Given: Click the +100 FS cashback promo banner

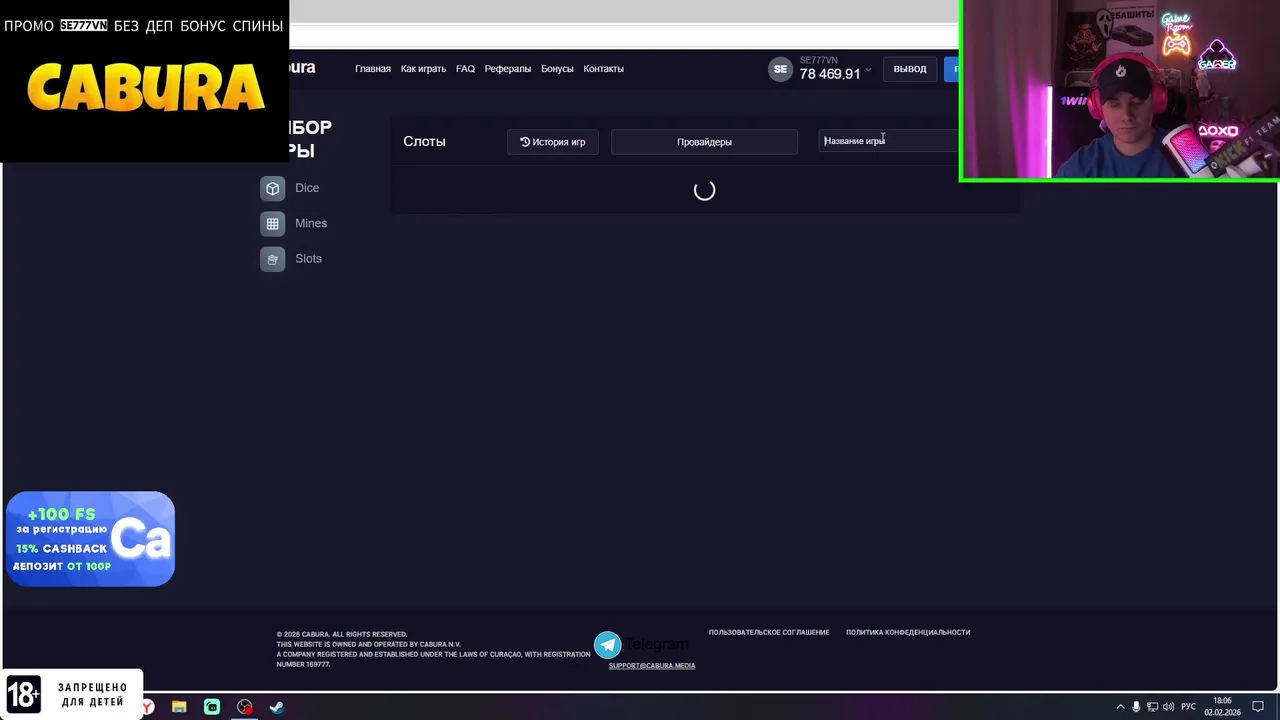Looking at the screenshot, I should point(90,539).
